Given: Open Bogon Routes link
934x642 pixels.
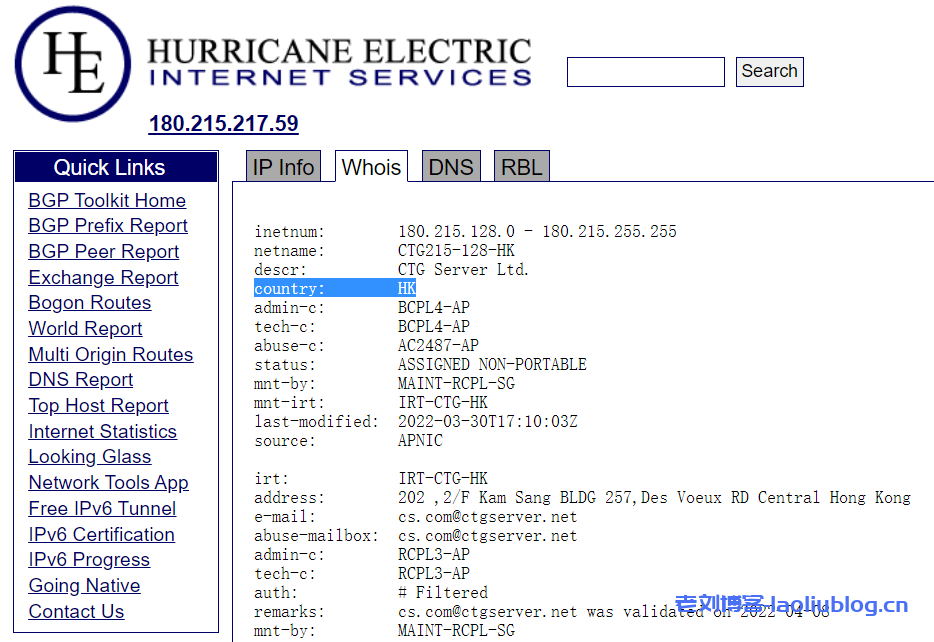Looking at the screenshot, I should (90, 303).
